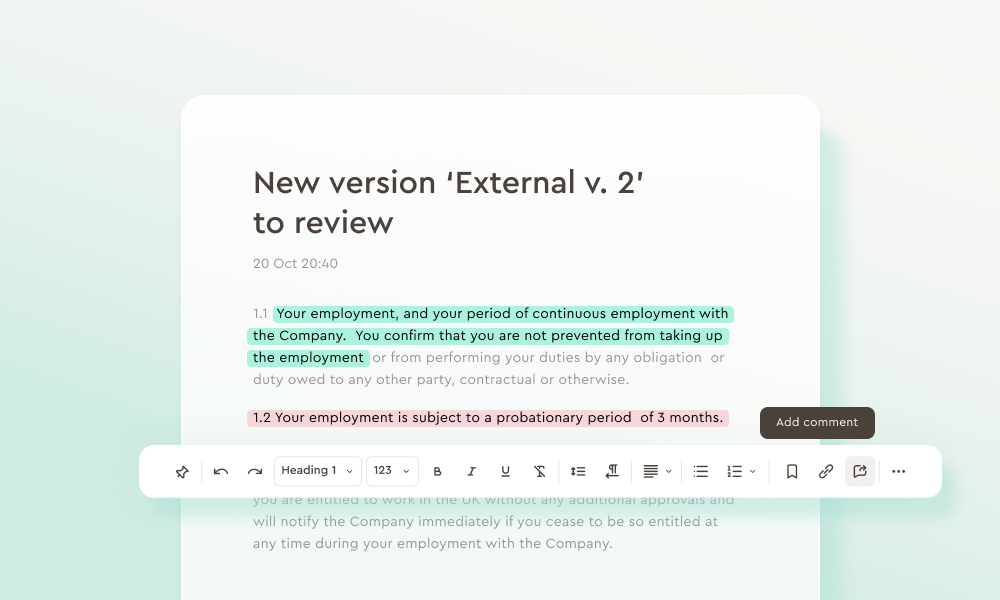This screenshot has height=600, width=1000.
Task: Click the green highlighted clause 1.1 text
Action: coord(490,335)
